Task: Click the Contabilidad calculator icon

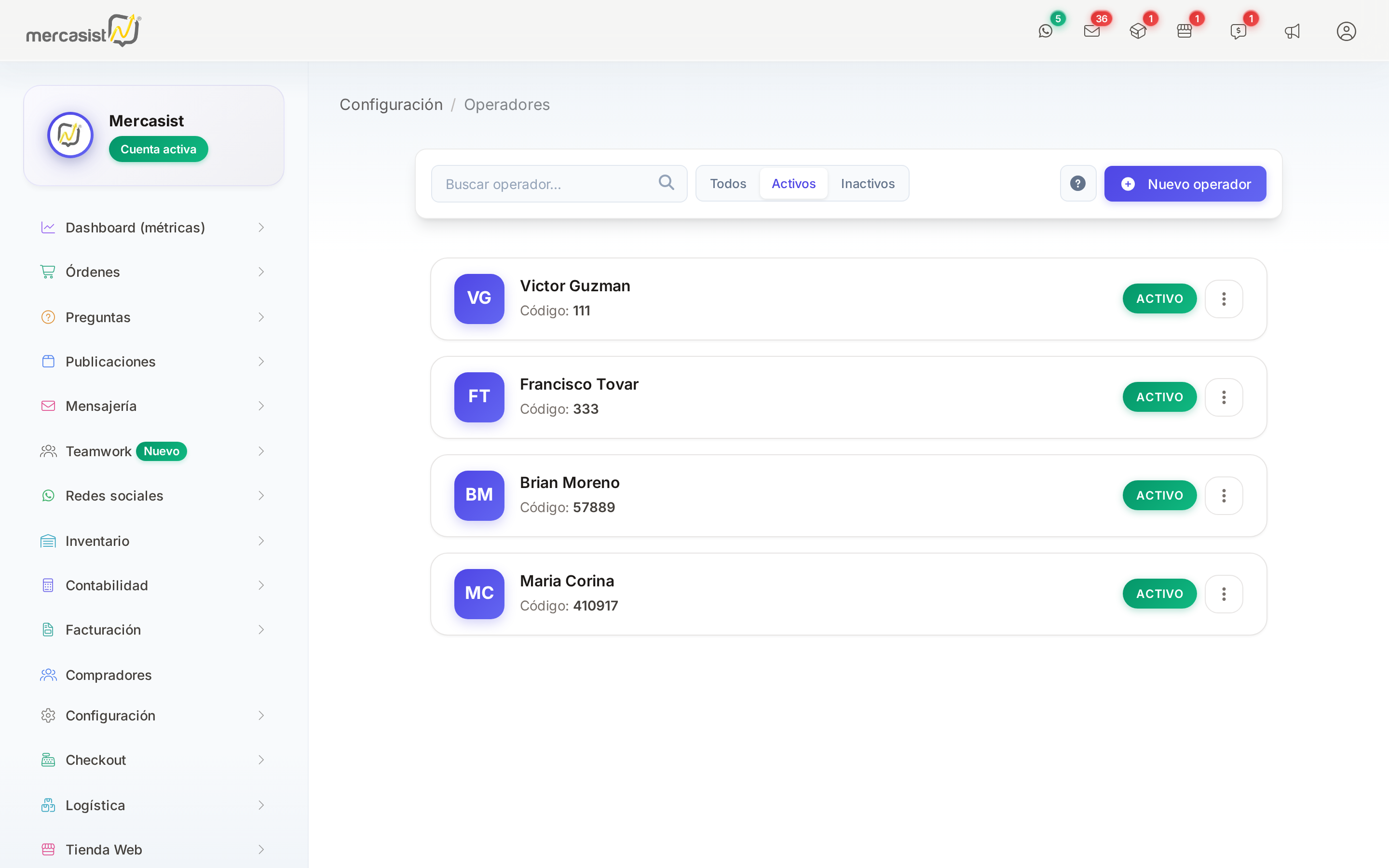Action: click(x=48, y=585)
